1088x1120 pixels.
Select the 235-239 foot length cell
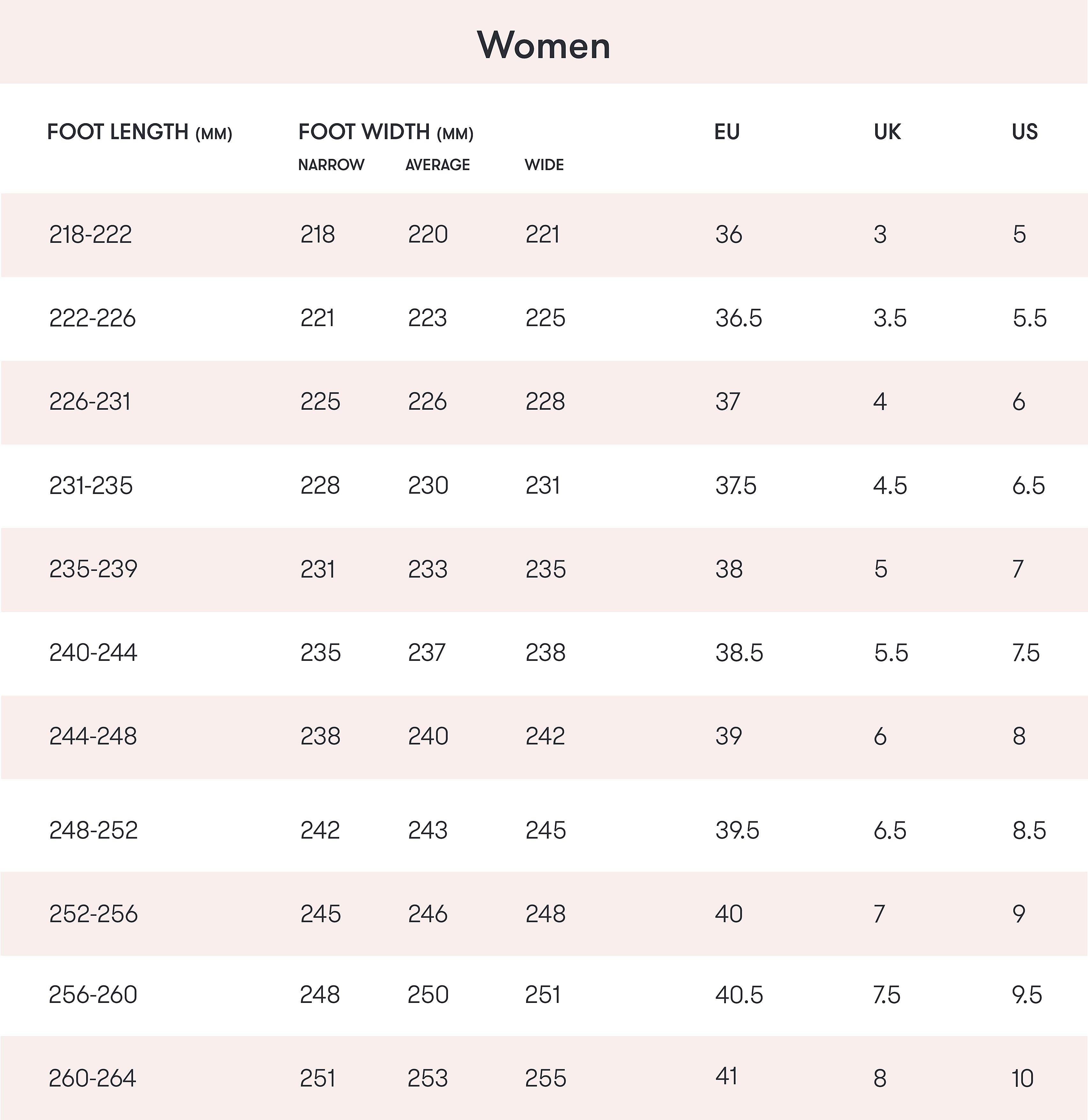click(93, 569)
